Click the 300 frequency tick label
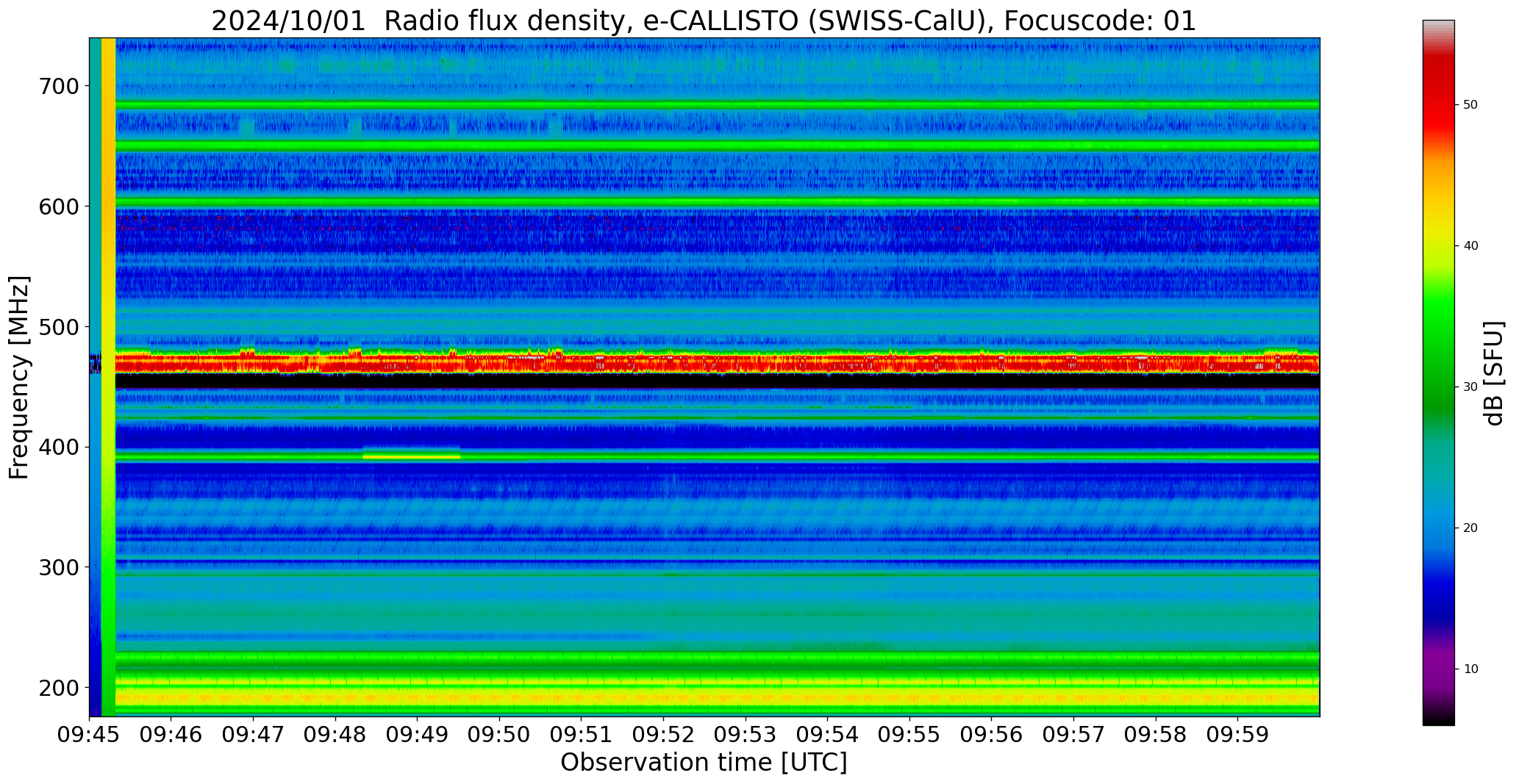 [59, 568]
